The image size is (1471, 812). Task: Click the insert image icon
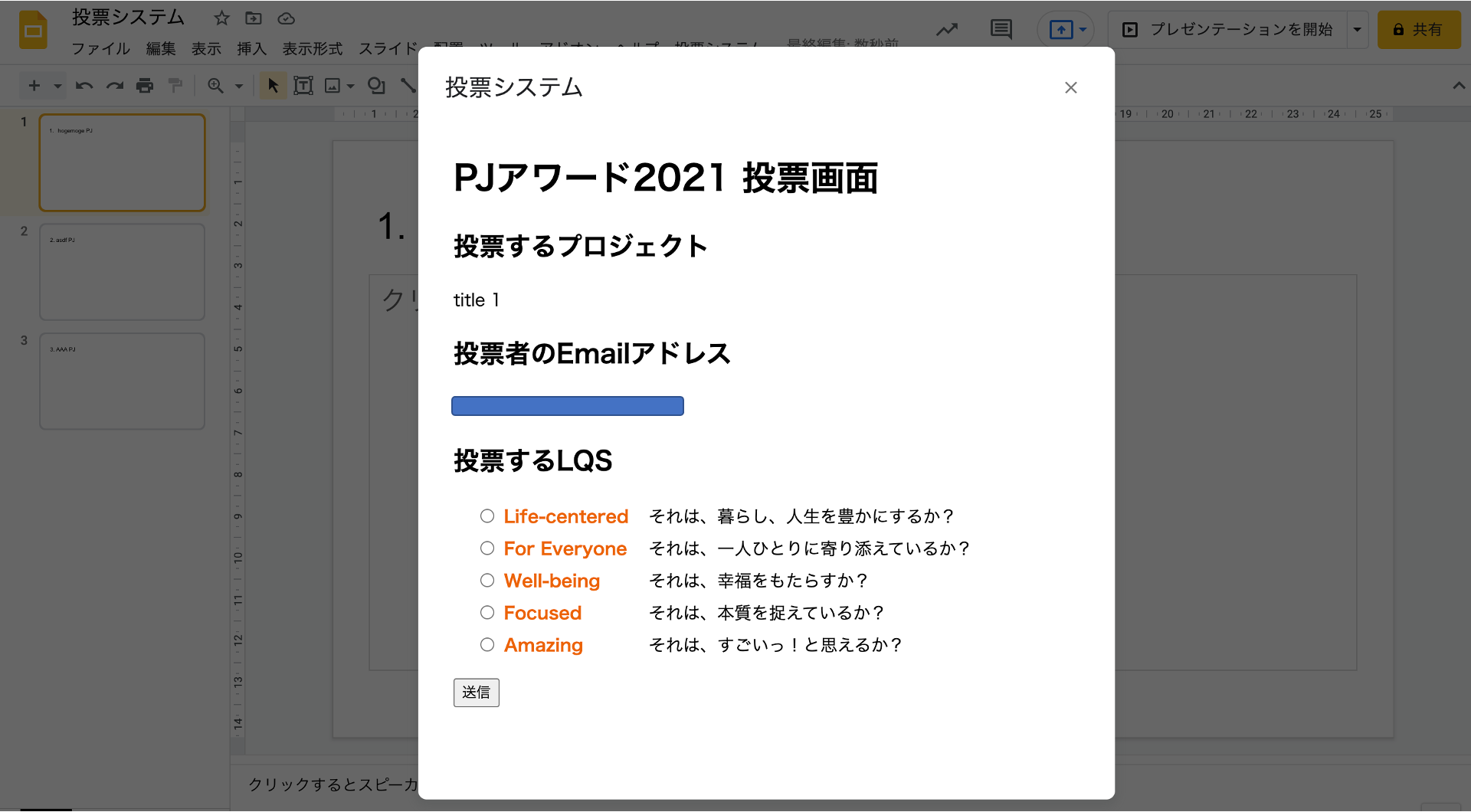tap(333, 86)
